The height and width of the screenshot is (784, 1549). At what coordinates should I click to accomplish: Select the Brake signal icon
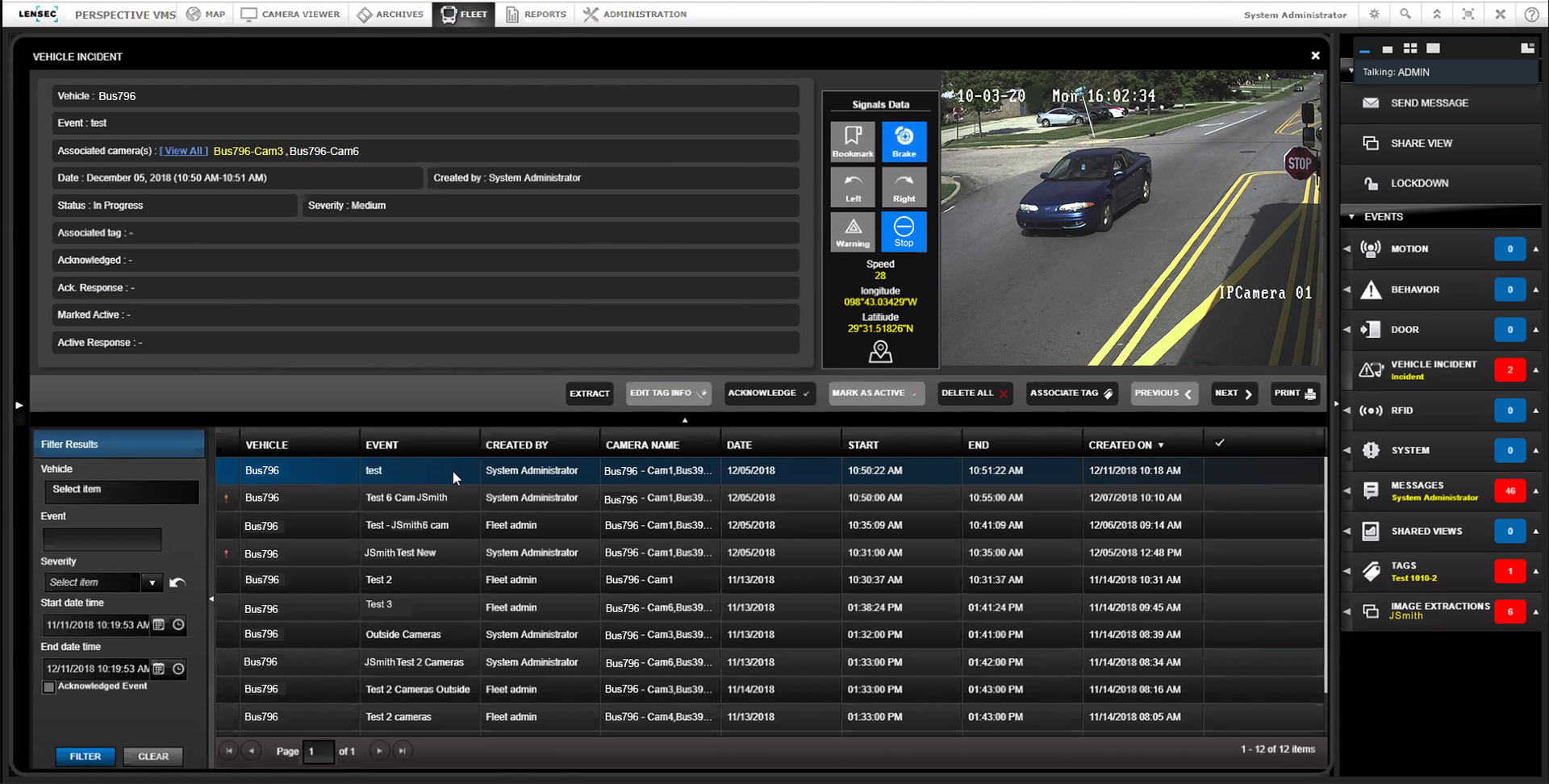point(904,142)
